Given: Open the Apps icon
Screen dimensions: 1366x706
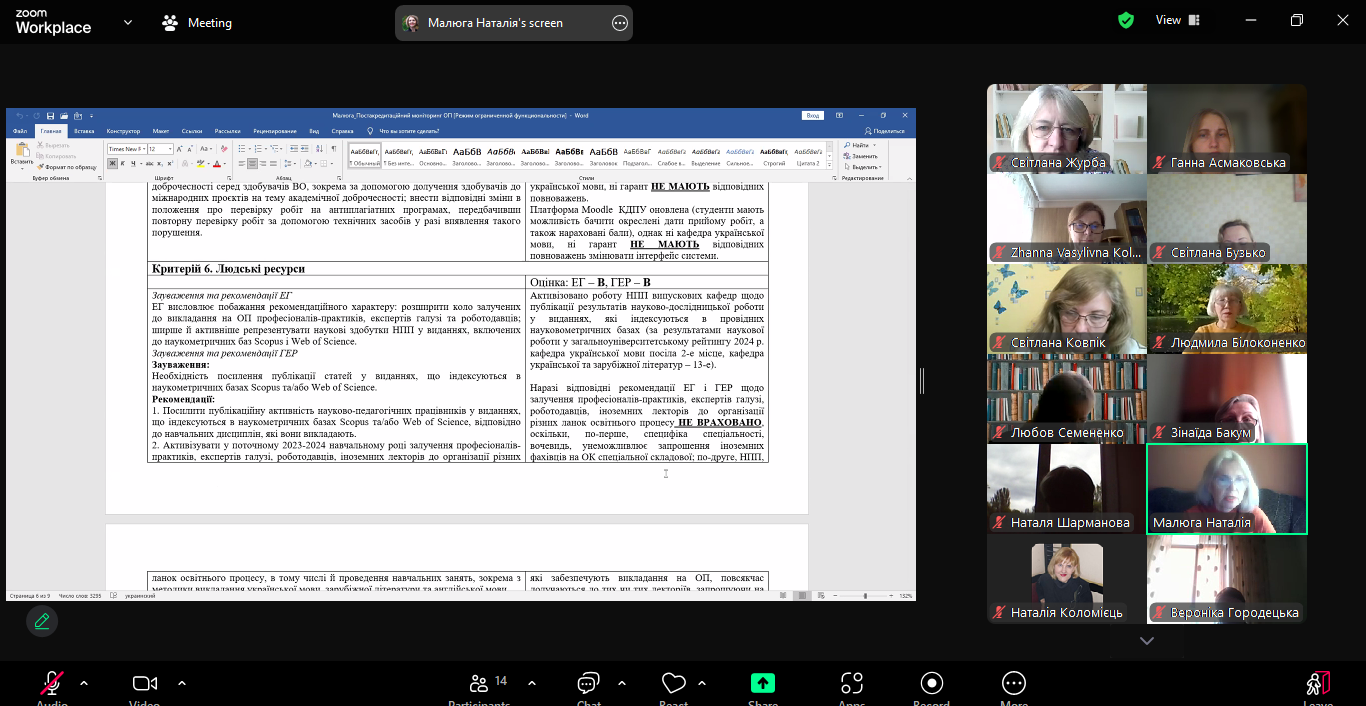Looking at the screenshot, I should (852, 684).
